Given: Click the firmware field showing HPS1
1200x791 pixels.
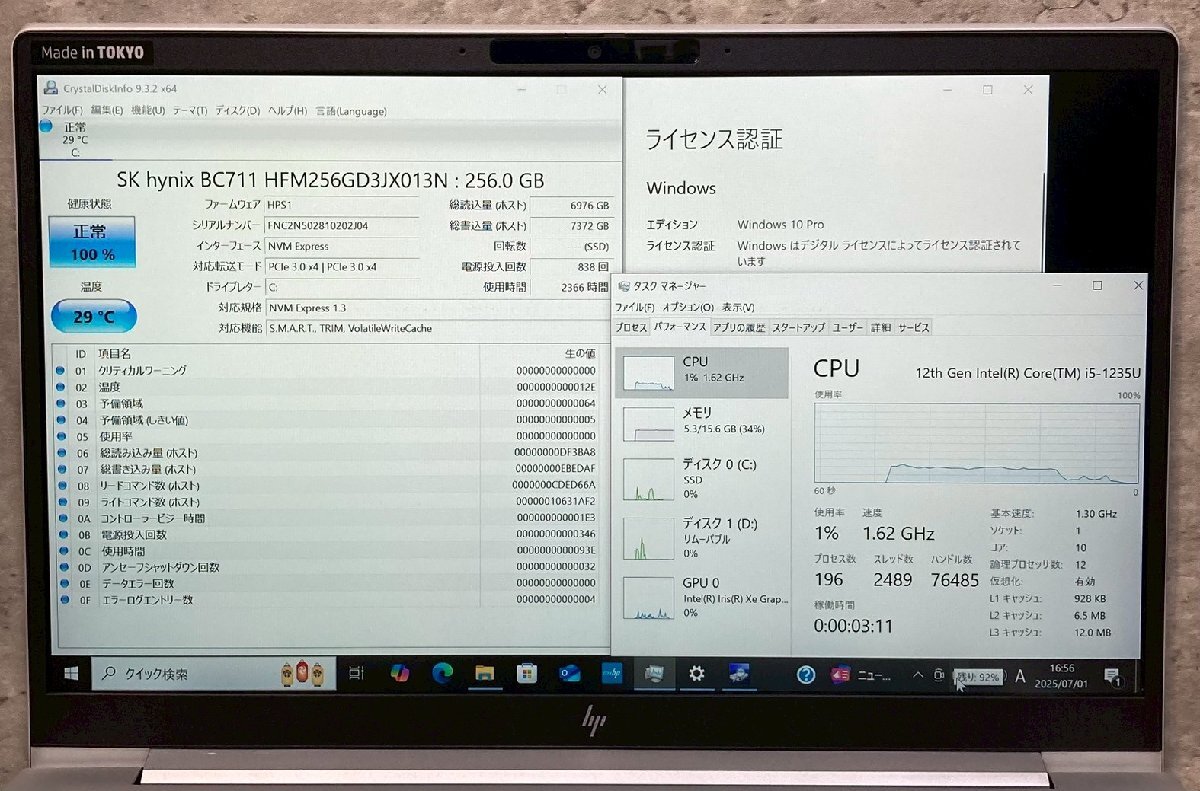Looking at the screenshot, I should pyautogui.click(x=342, y=205).
